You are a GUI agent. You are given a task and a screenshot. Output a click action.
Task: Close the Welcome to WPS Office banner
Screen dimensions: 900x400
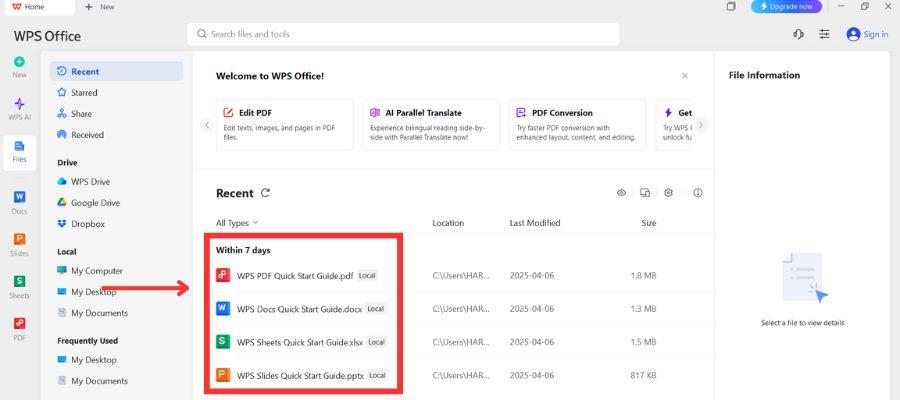[x=685, y=76]
